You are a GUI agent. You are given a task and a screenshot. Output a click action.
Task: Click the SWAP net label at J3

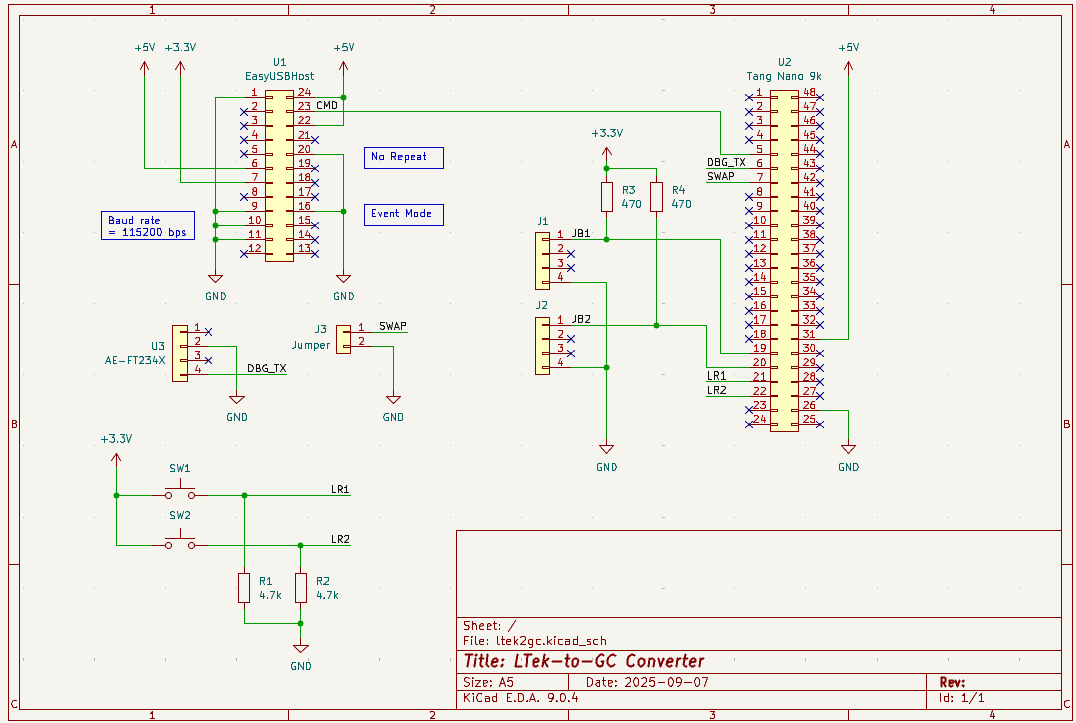(x=393, y=326)
